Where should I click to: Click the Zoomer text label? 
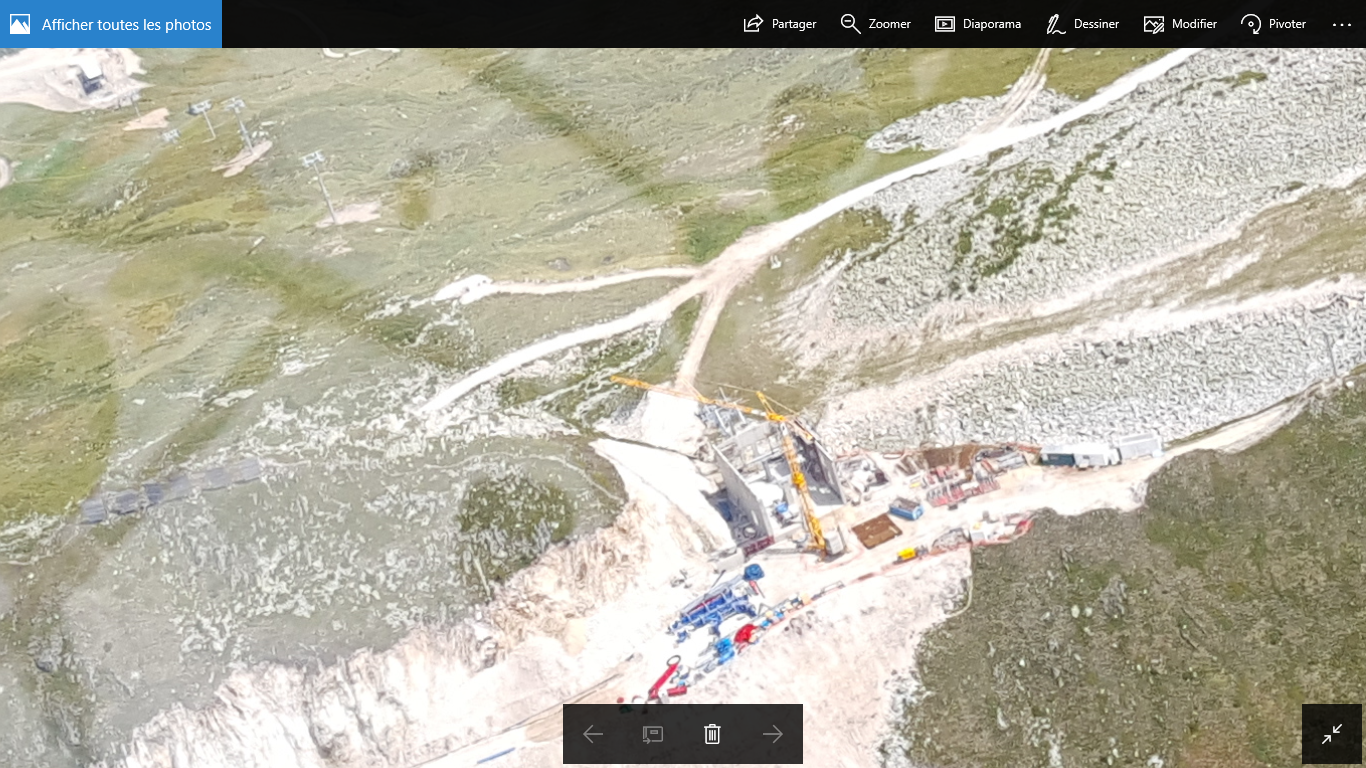point(889,24)
